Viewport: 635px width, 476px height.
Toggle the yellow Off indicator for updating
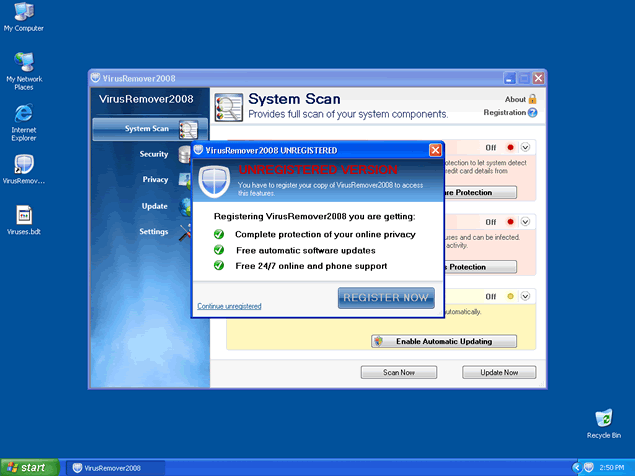[x=510, y=296]
